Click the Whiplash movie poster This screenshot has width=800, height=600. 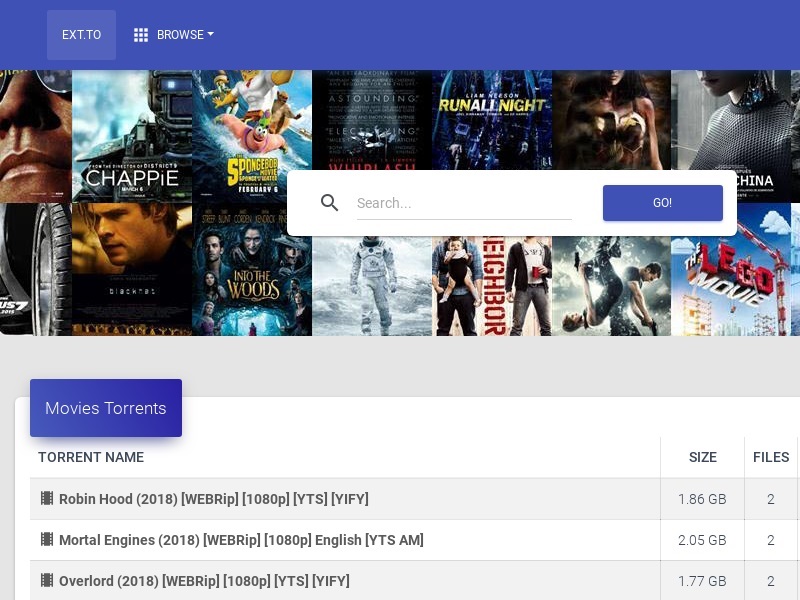click(x=372, y=120)
